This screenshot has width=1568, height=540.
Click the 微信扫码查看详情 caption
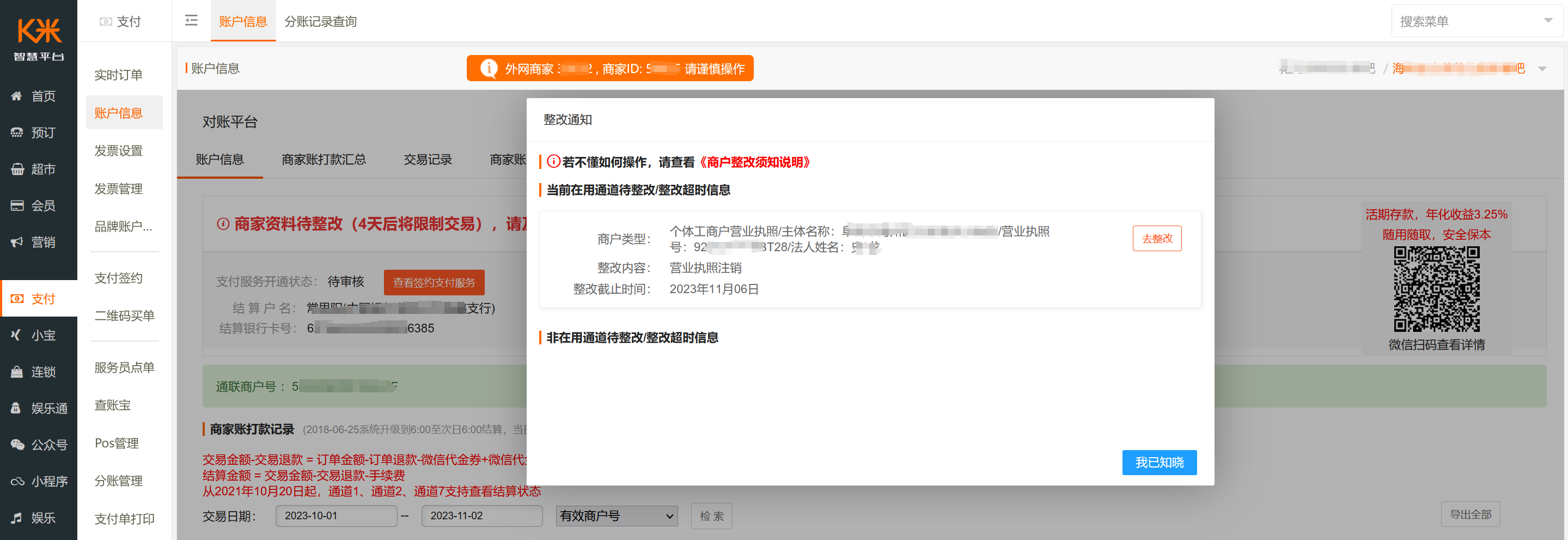click(1437, 344)
